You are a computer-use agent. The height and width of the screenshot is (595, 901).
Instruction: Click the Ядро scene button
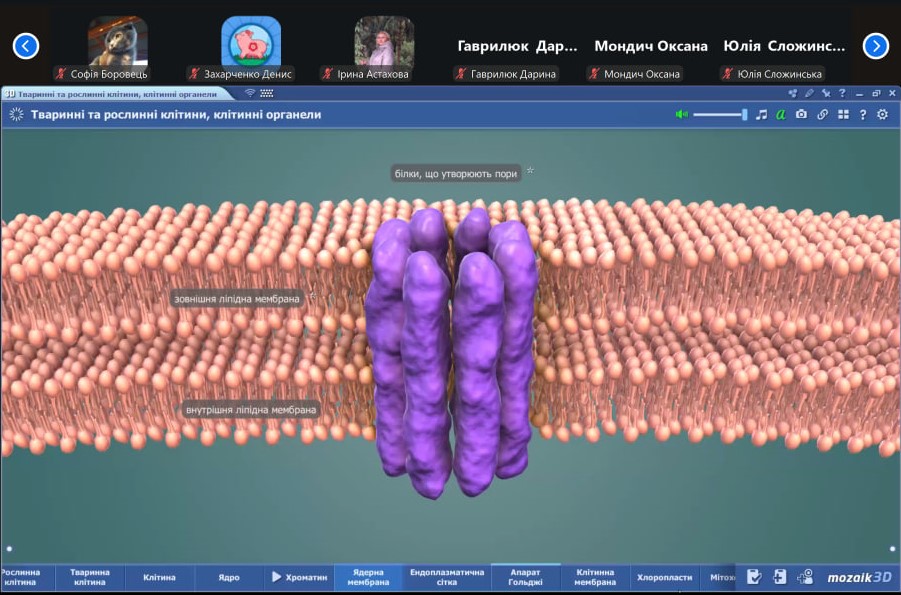(x=229, y=577)
